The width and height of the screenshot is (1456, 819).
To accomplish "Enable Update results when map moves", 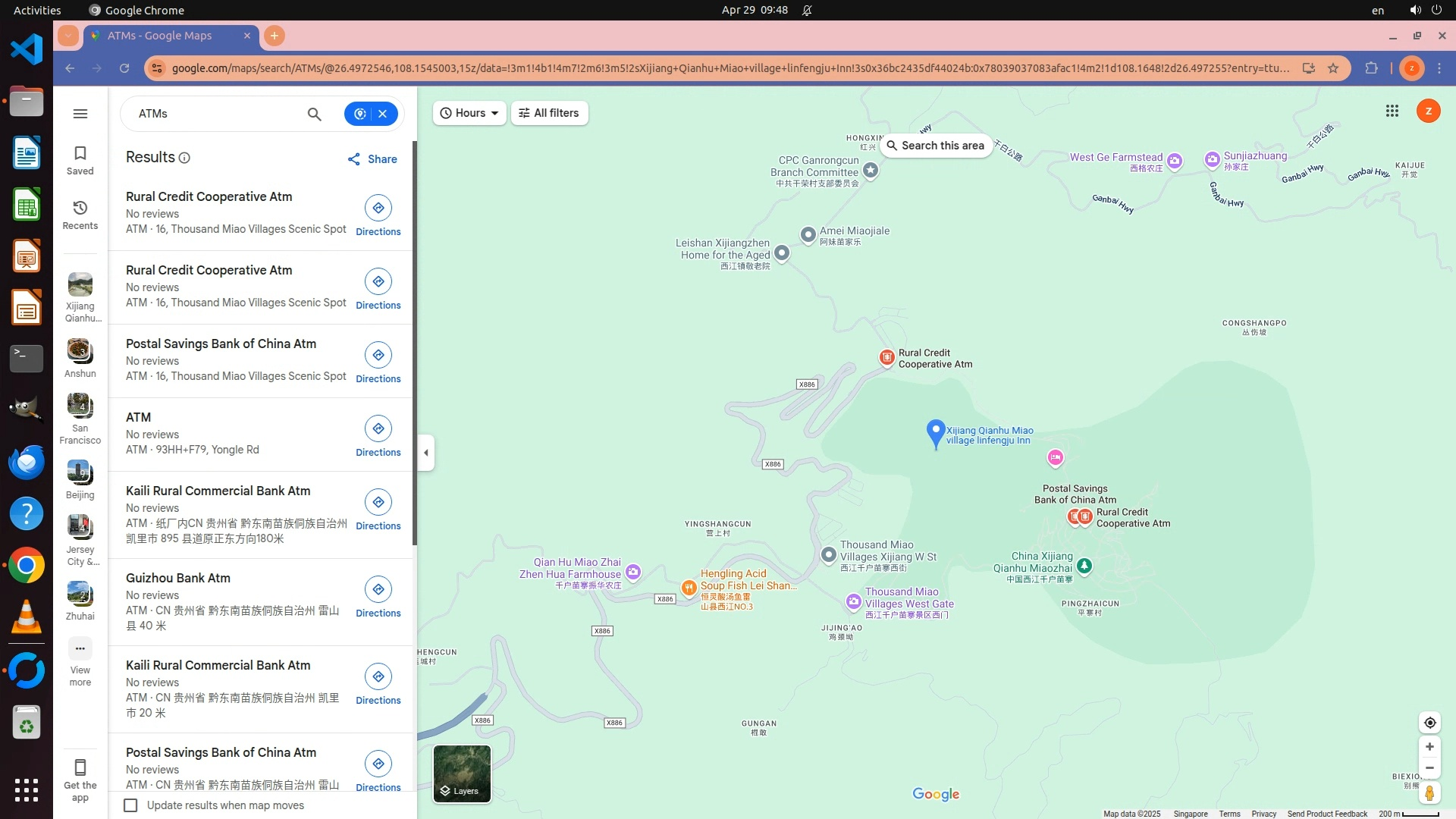I will coord(131,805).
